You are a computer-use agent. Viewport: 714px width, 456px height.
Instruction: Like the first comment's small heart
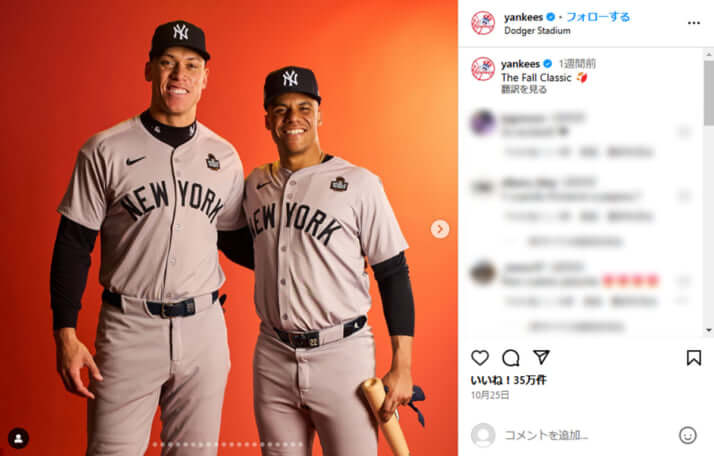pyautogui.click(x=684, y=132)
